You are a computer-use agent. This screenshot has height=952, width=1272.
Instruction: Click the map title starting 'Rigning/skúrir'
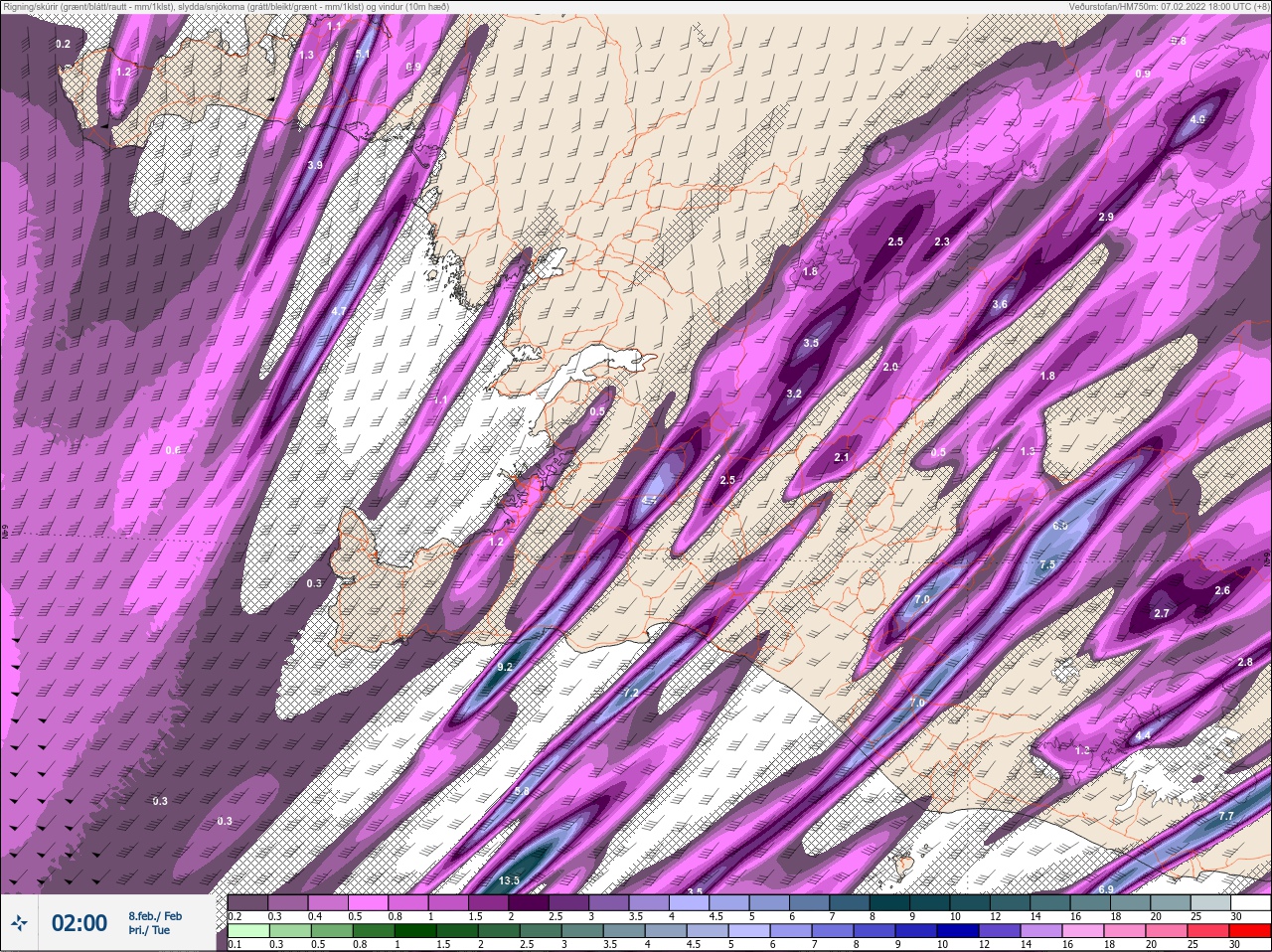pyautogui.click(x=226, y=6)
